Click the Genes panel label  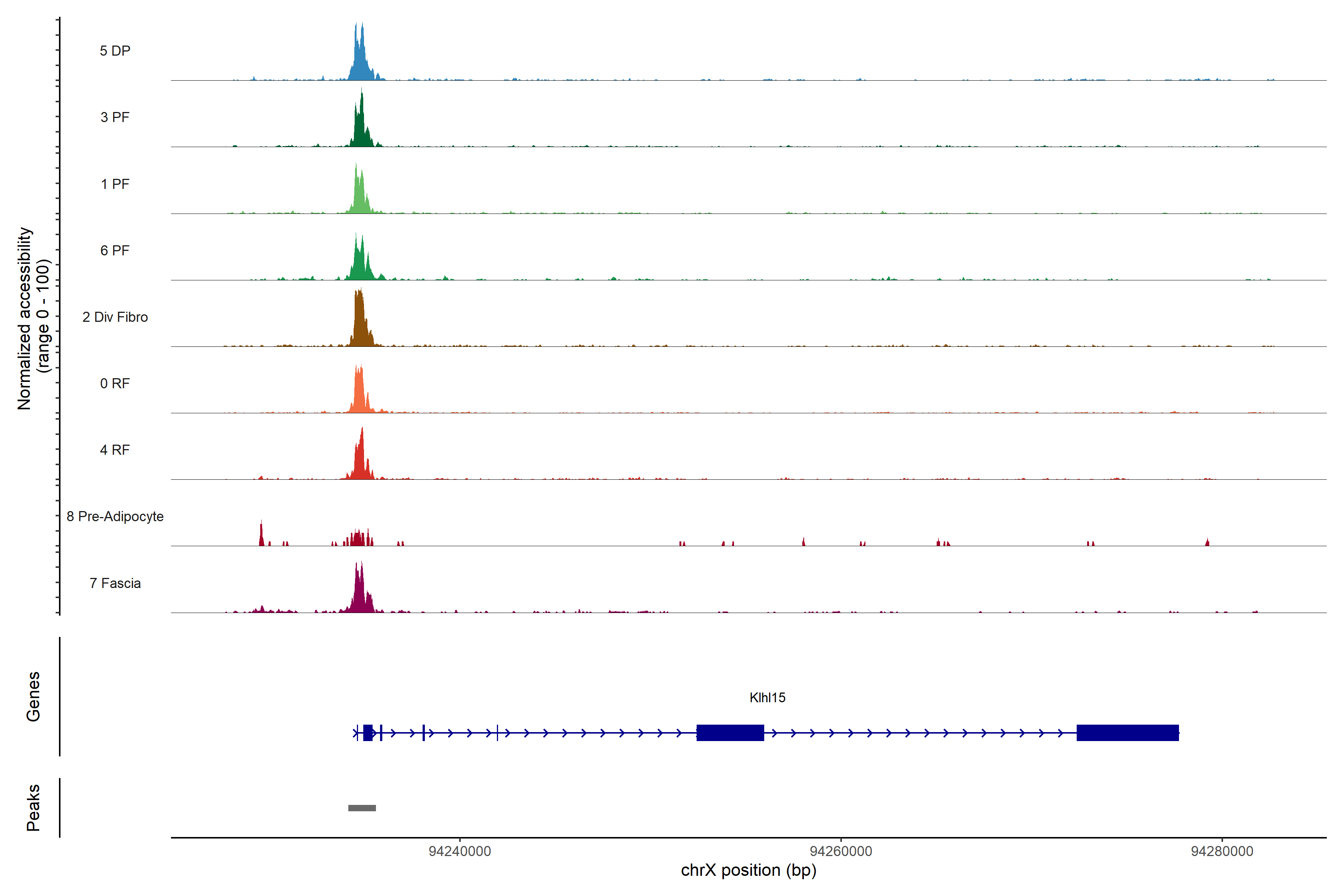pyautogui.click(x=33, y=697)
